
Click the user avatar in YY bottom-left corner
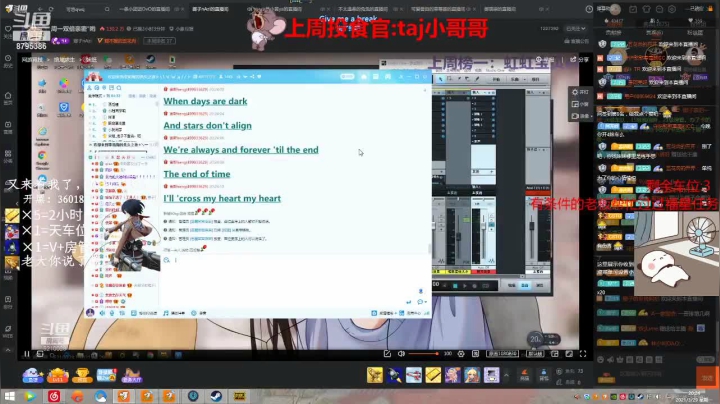pyautogui.click(x=90, y=313)
